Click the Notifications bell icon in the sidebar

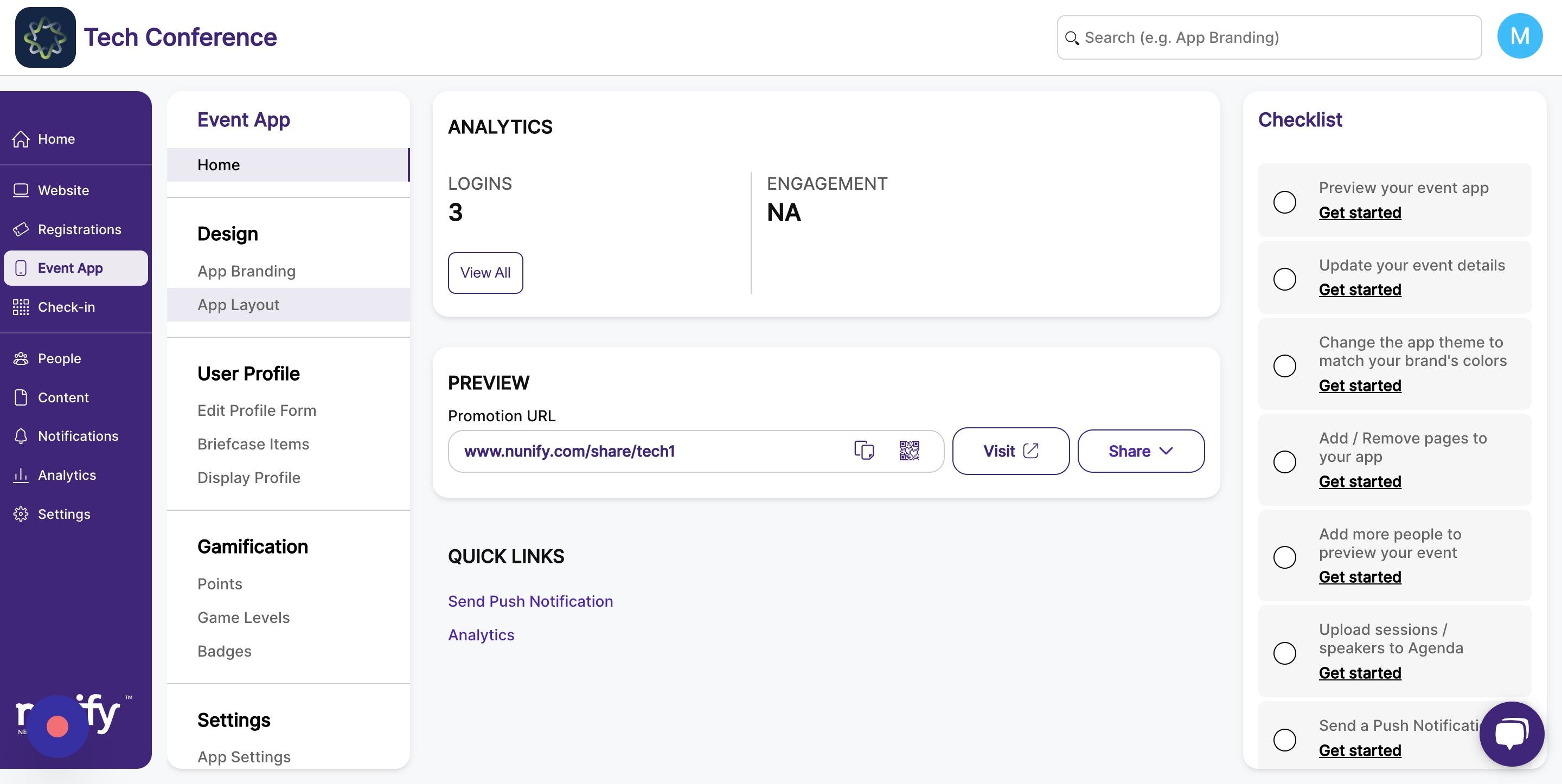pyautogui.click(x=21, y=436)
